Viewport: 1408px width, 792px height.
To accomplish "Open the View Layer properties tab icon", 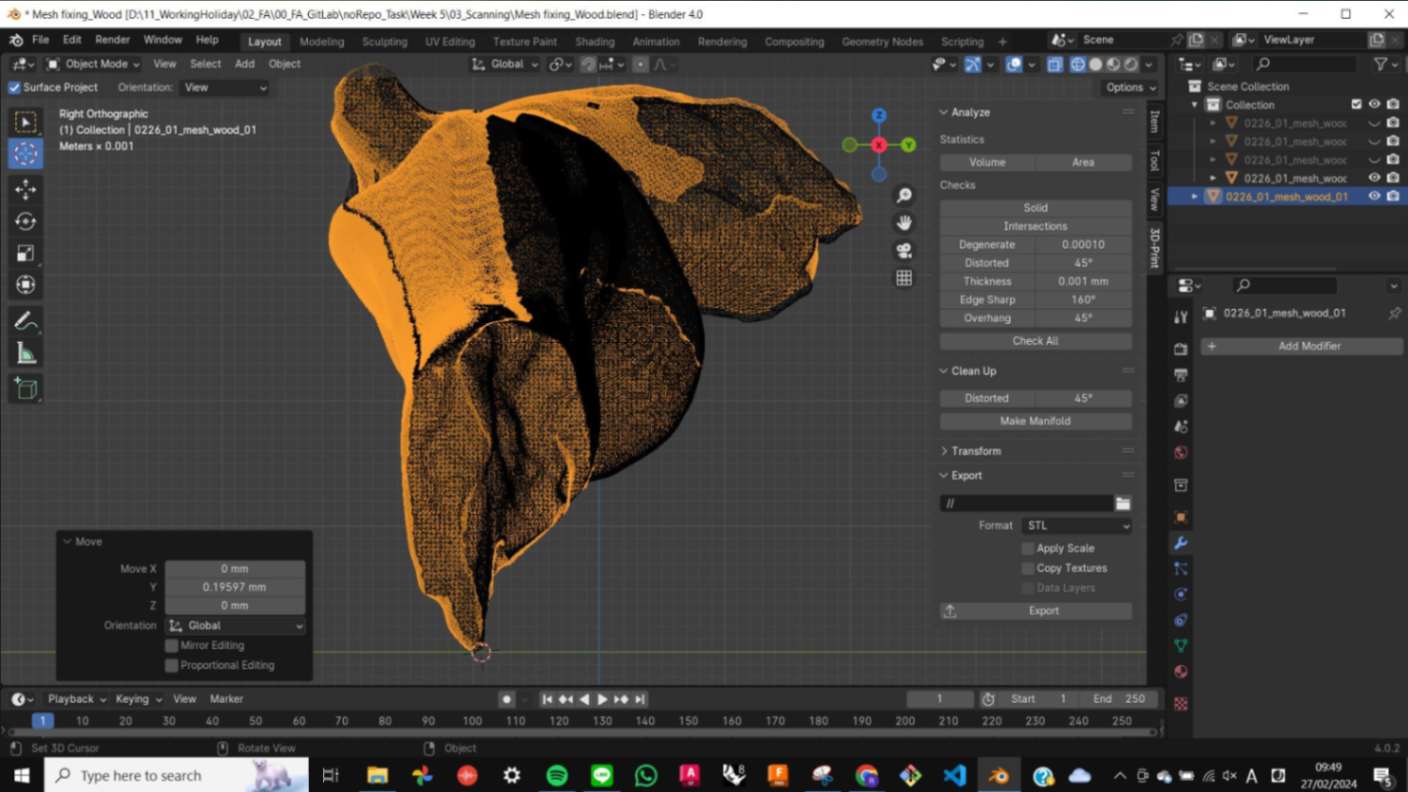I will (1181, 401).
